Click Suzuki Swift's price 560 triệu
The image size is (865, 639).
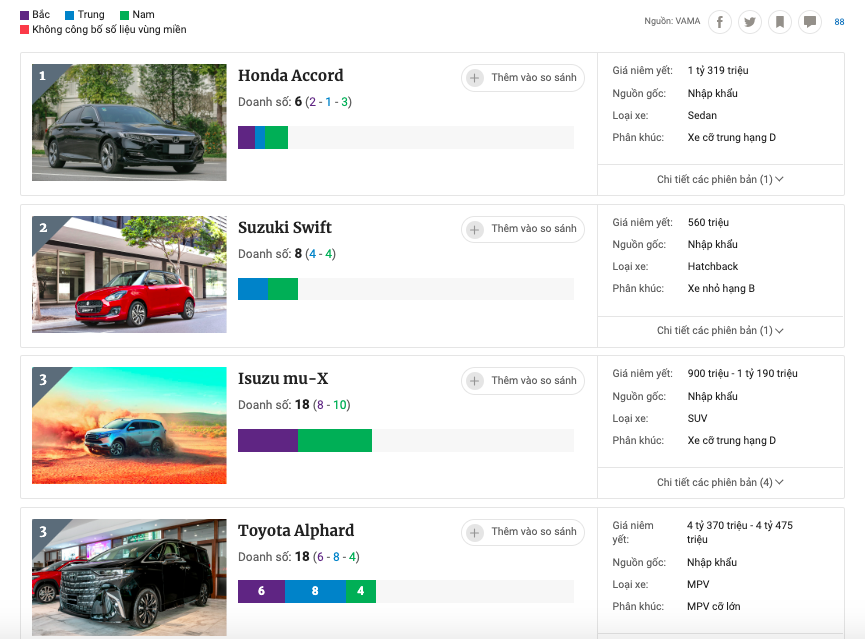[x=708, y=222]
